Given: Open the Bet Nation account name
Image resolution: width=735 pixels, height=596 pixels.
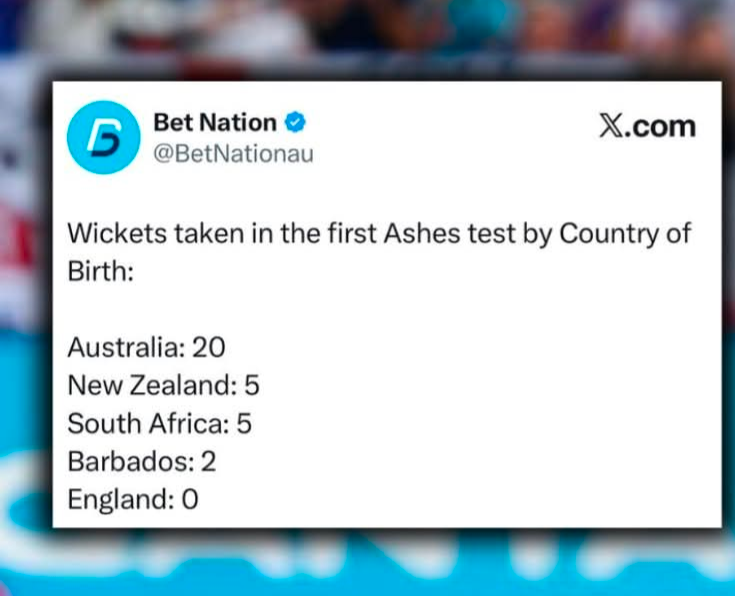Looking at the screenshot, I should (x=215, y=123).
